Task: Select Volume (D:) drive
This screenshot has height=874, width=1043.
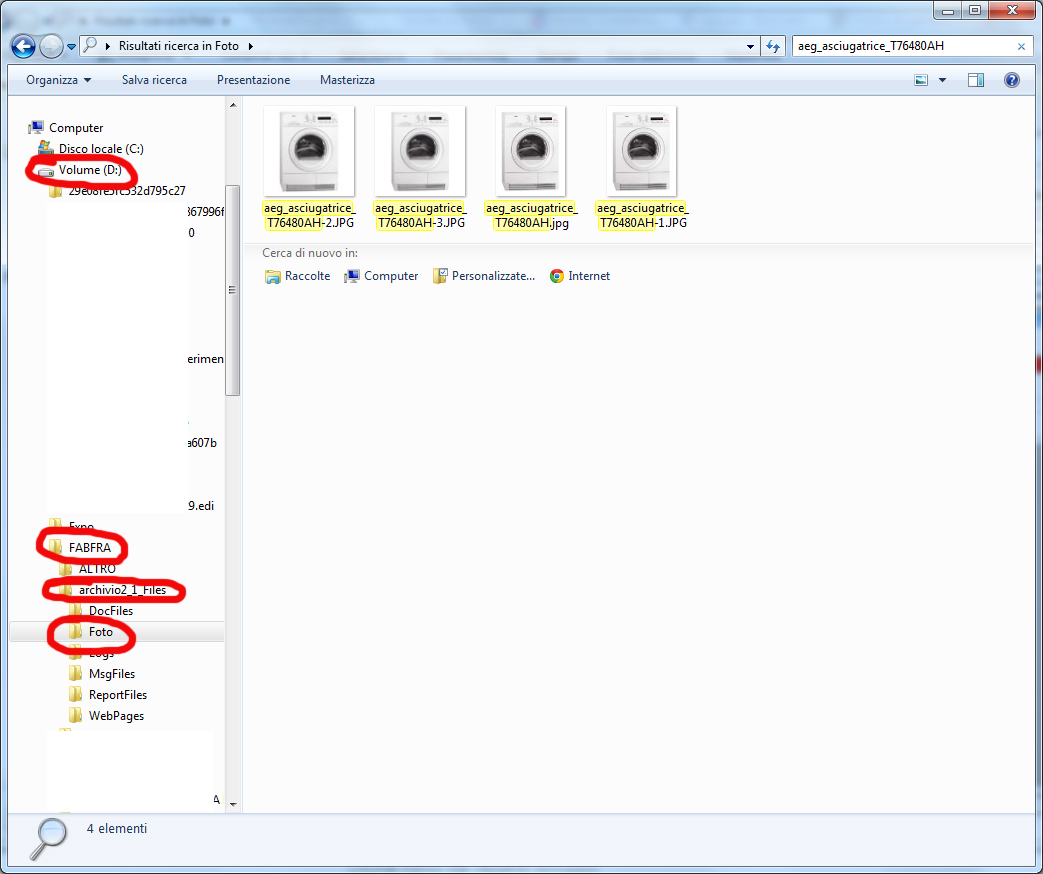Action: pyautogui.click(x=90, y=170)
